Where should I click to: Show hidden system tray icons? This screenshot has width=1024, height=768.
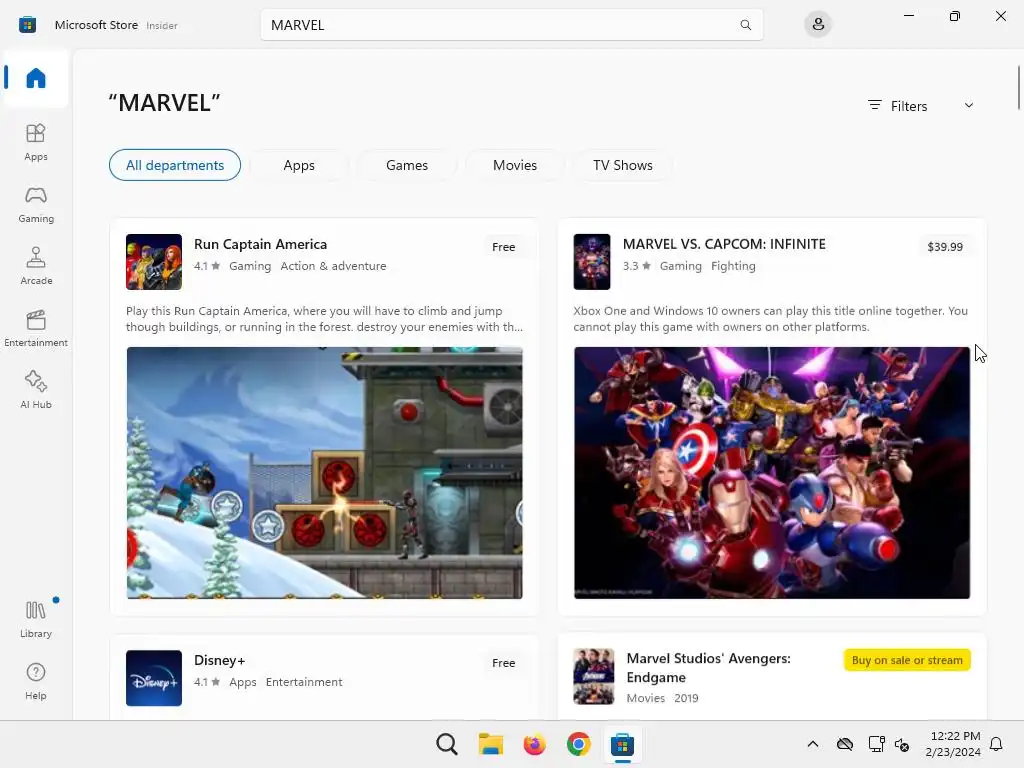coord(812,744)
